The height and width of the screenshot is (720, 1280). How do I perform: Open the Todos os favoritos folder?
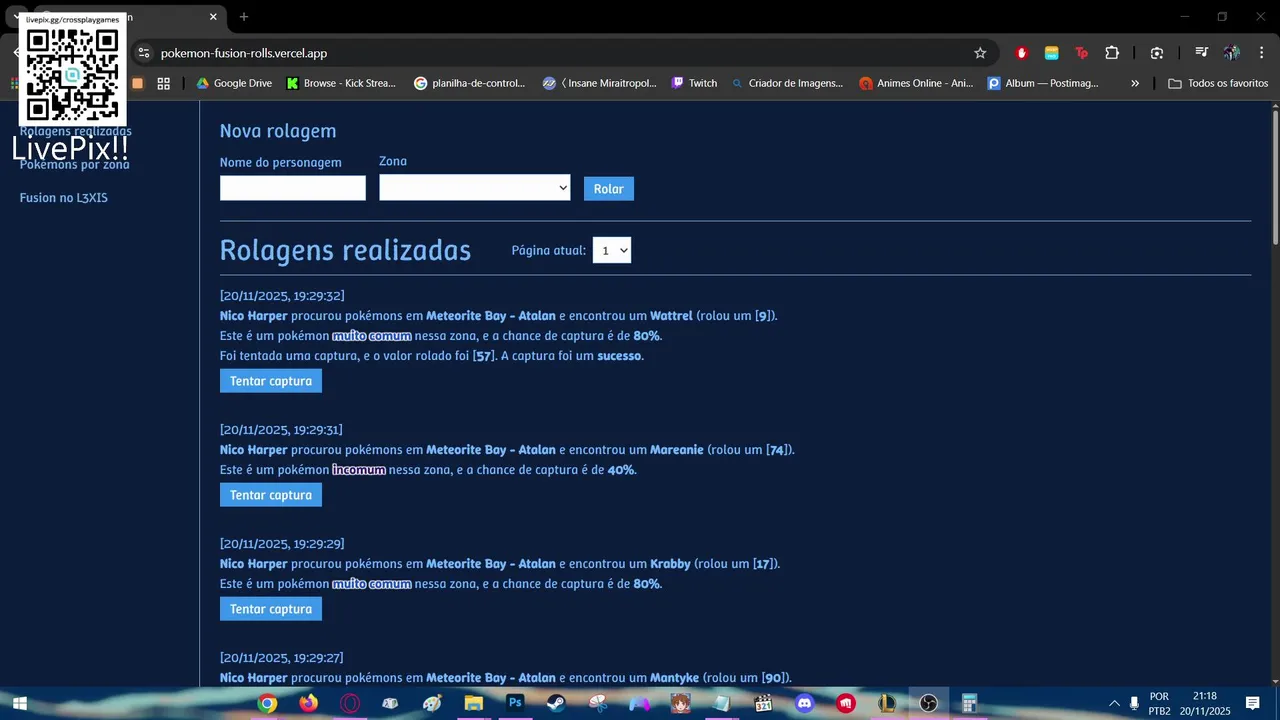point(1218,83)
